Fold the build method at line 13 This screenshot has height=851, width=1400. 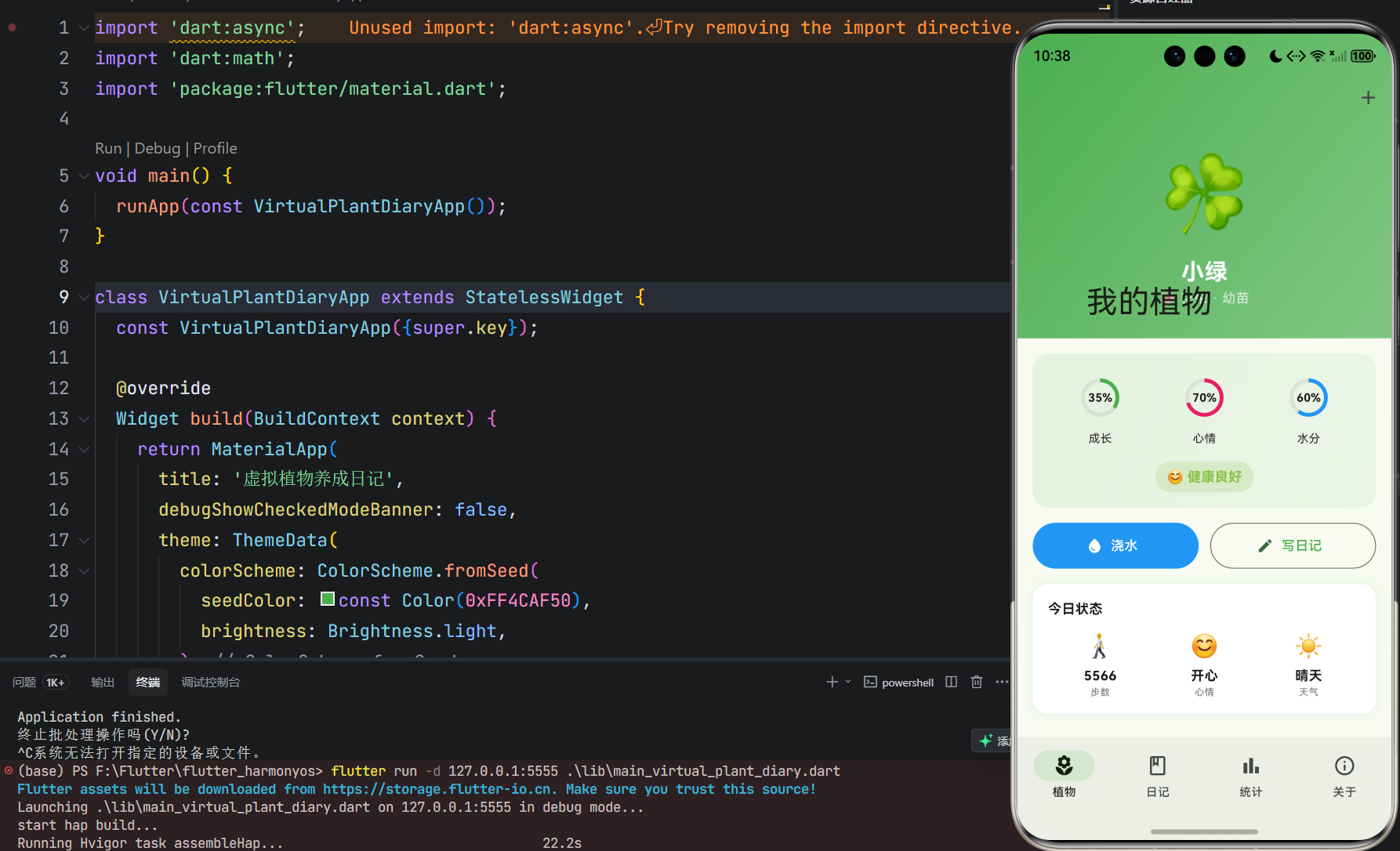click(84, 419)
